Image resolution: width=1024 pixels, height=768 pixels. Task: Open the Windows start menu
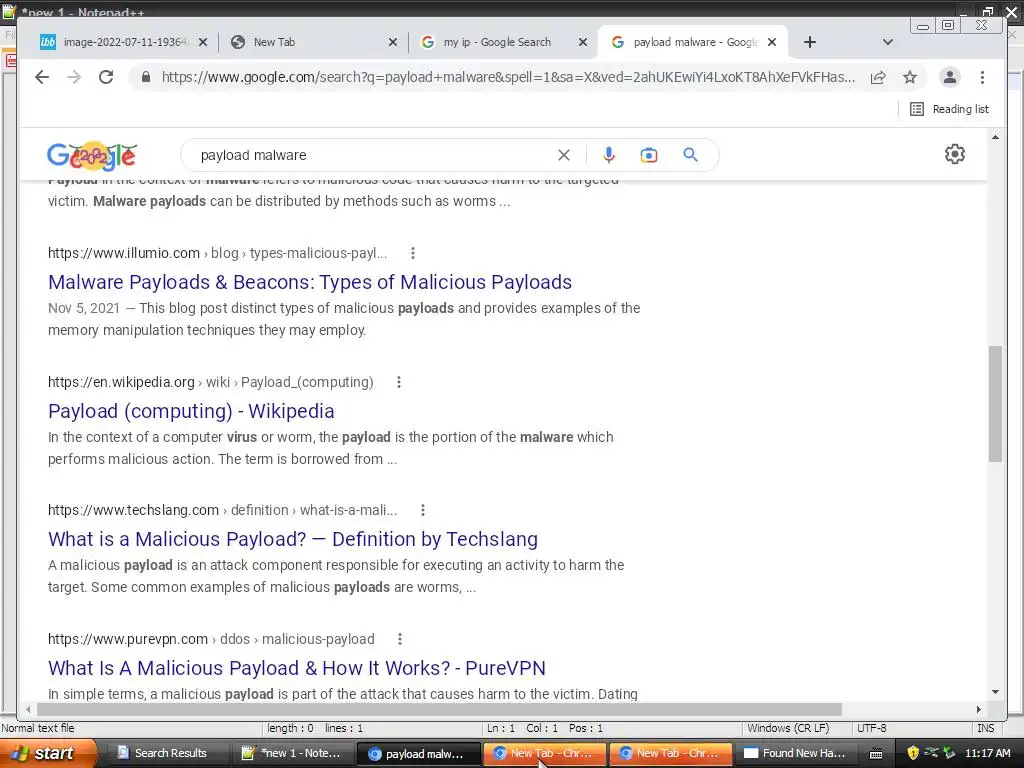pos(48,753)
